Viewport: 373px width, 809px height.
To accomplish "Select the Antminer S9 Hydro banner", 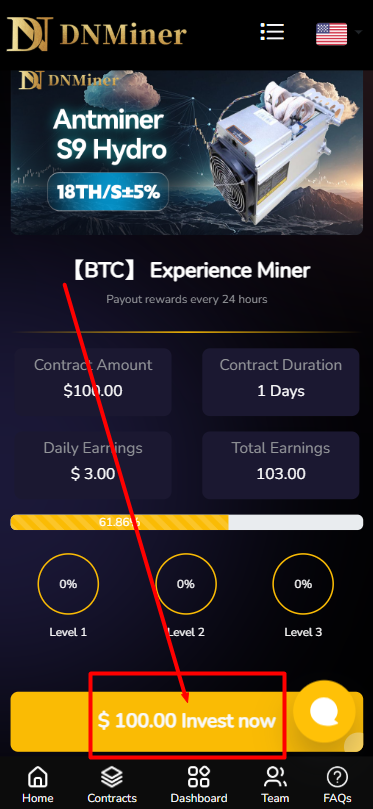I will 187,153.
